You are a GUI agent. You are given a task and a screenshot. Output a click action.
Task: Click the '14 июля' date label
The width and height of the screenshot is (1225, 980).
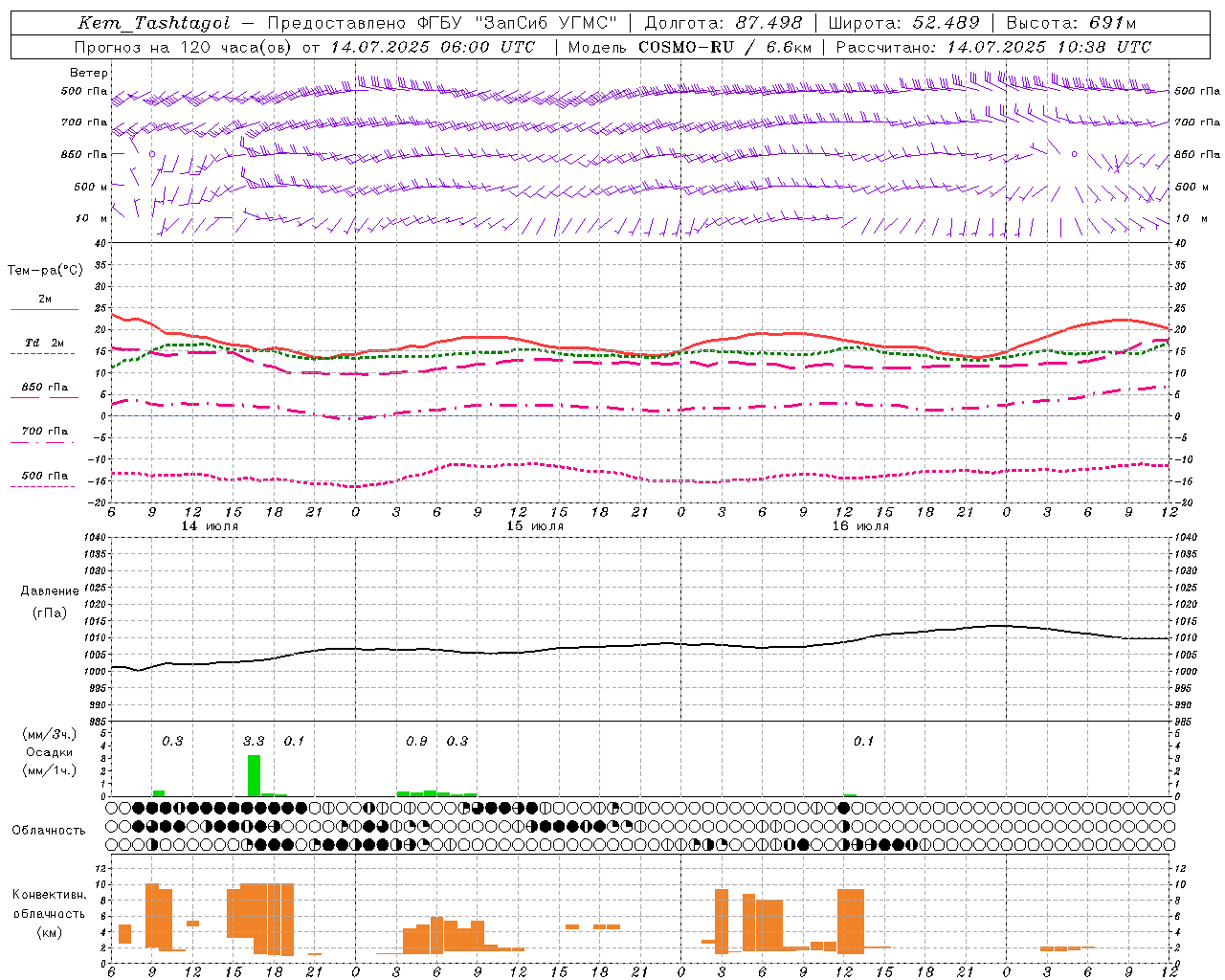coord(211,526)
